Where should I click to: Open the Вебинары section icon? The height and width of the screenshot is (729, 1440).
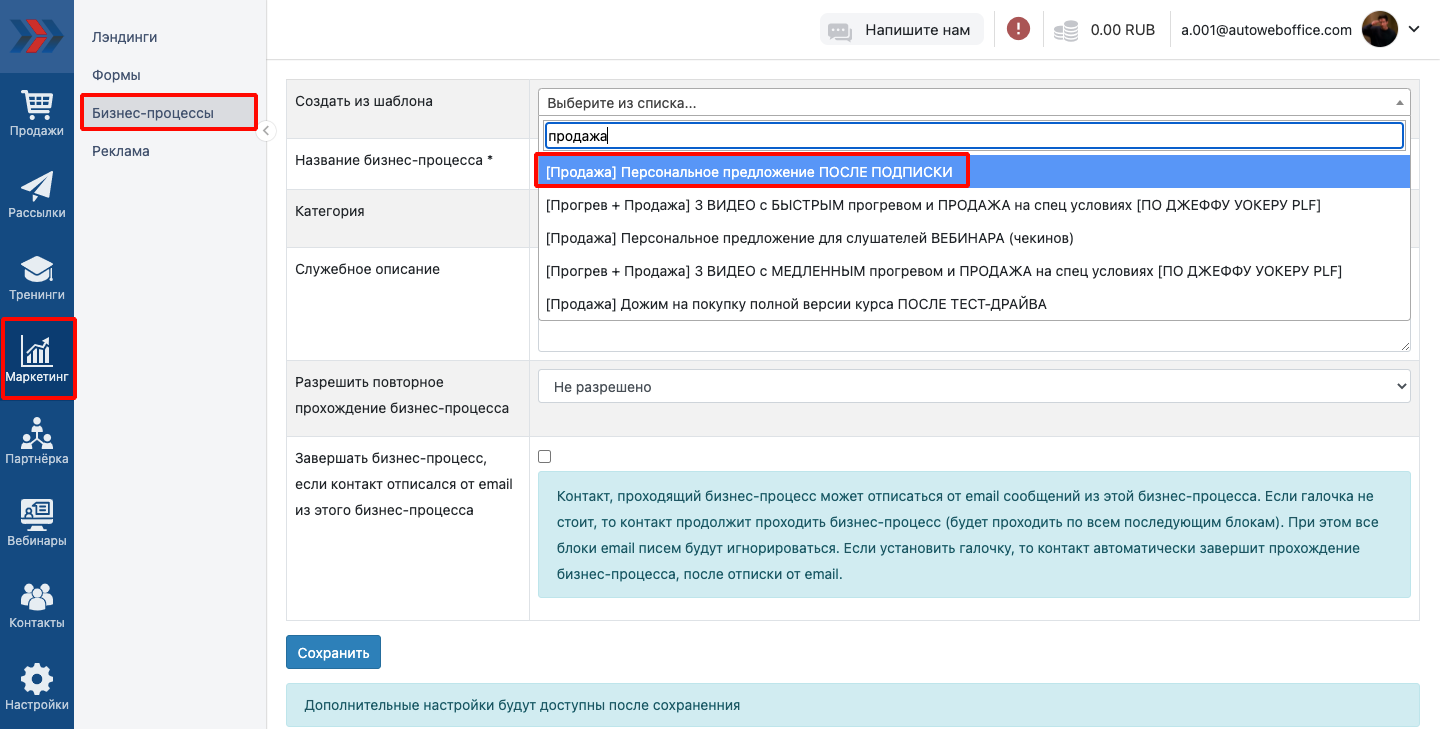pyautogui.click(x=37, y=523)
